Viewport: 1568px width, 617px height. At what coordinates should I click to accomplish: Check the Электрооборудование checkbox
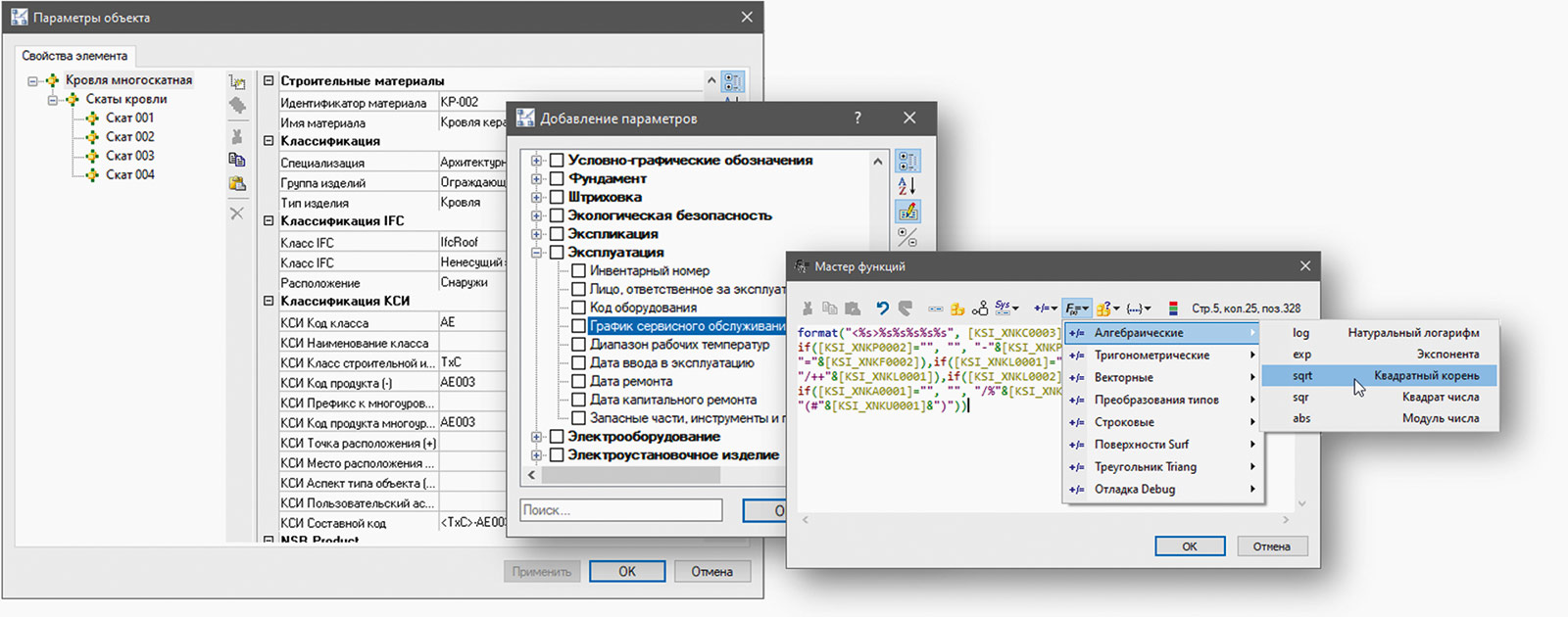tap(557, 437)
